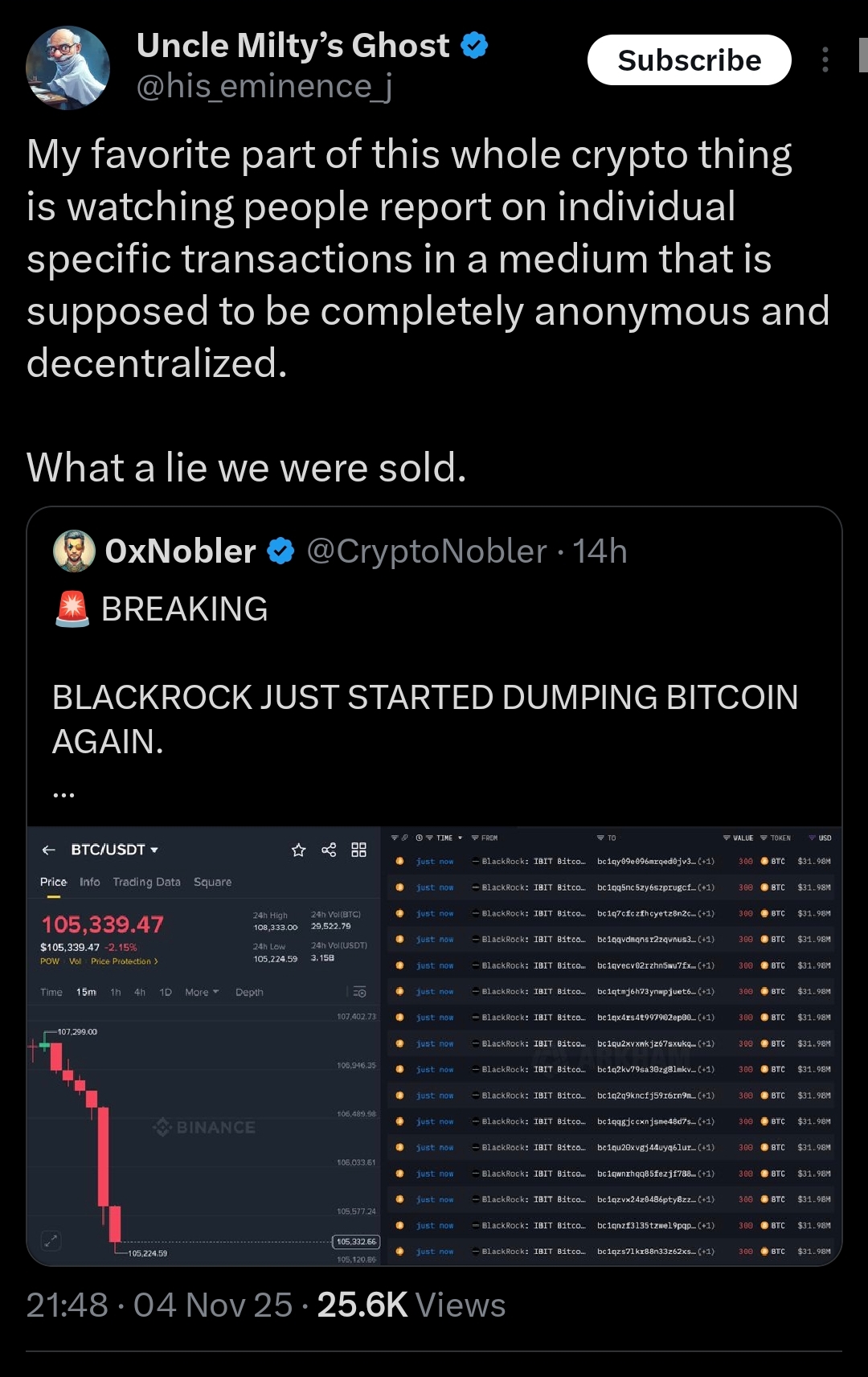The image size is (868, 1377).
Task: Click the back arrow beside BTC/USDT
Action: point(49,850)
